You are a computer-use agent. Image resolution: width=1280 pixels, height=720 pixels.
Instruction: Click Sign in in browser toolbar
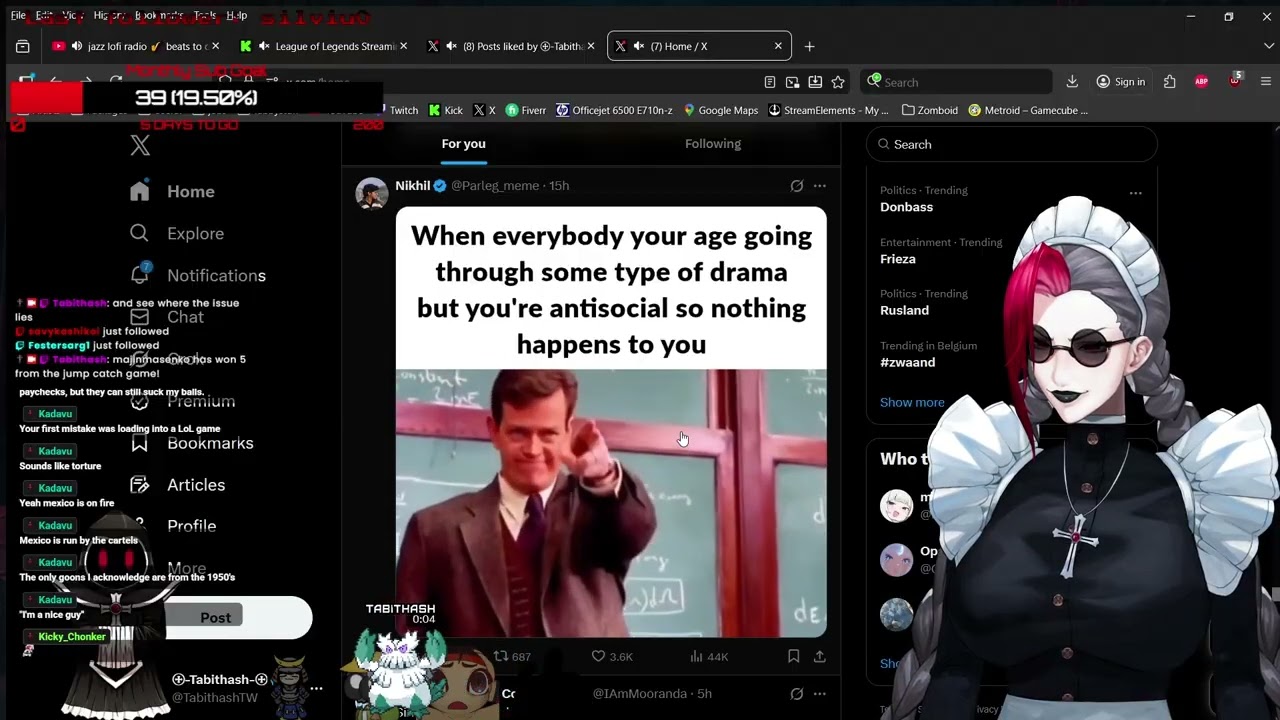[x=1121, y=82]
